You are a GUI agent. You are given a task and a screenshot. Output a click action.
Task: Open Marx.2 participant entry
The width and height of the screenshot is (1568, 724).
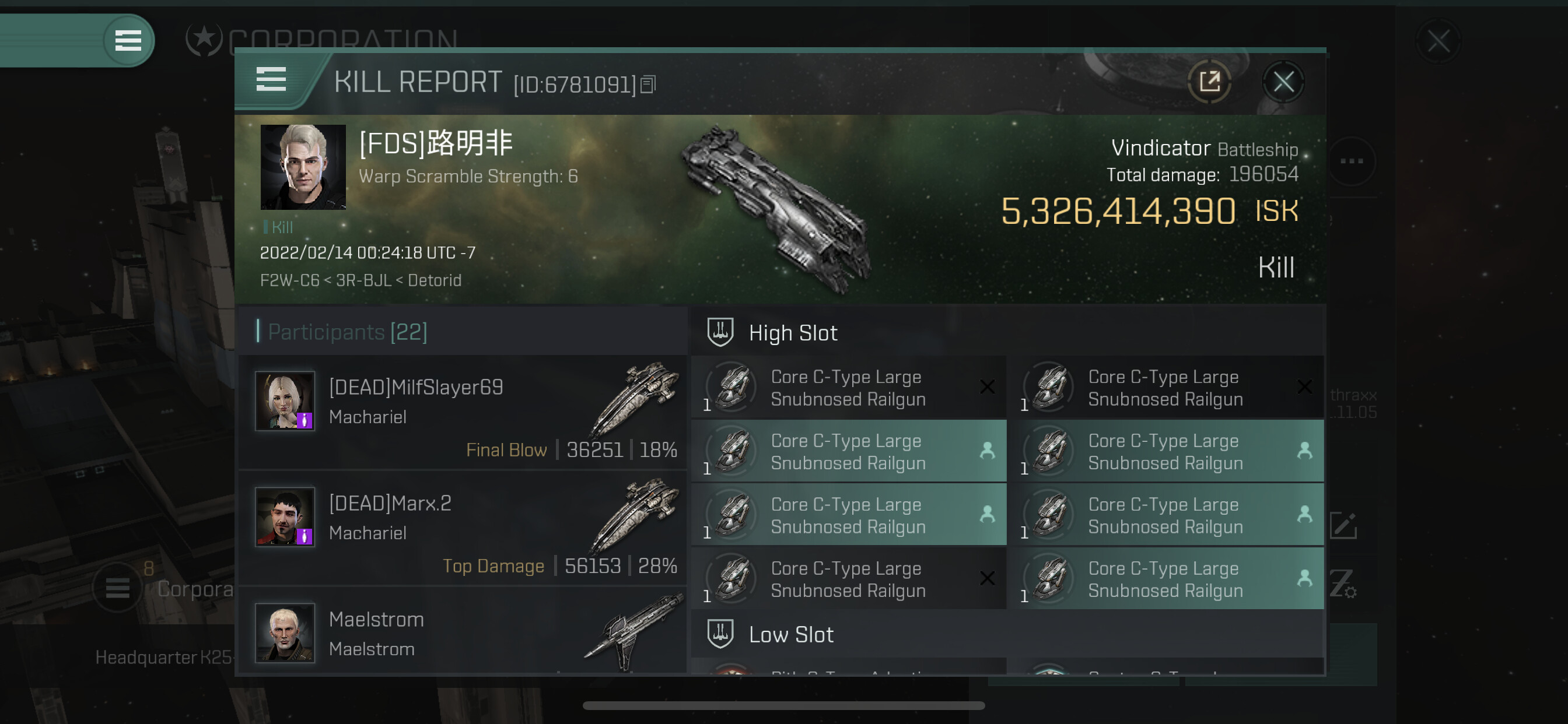[467, 528]
